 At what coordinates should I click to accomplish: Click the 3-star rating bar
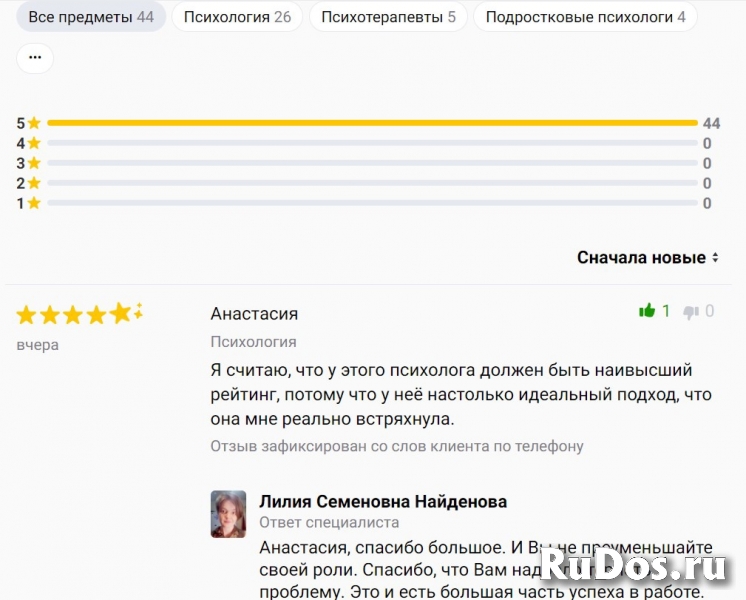pos(373,163)
